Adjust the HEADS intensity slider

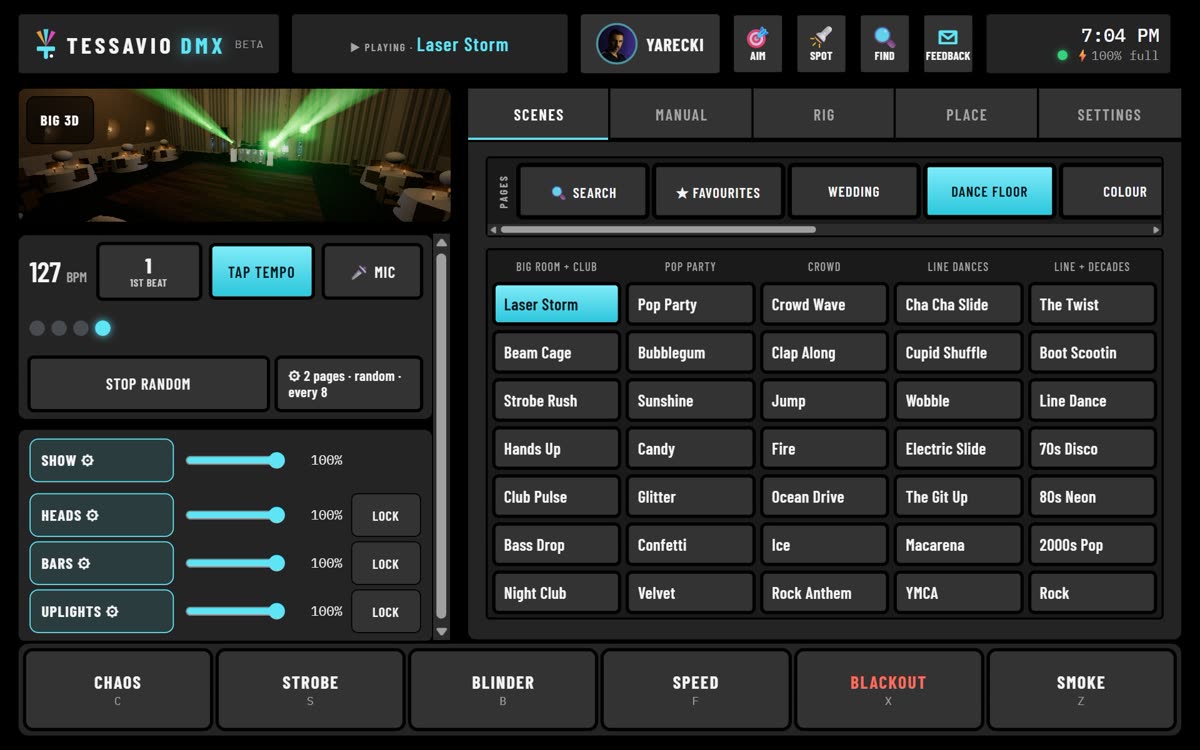[235, 515]
